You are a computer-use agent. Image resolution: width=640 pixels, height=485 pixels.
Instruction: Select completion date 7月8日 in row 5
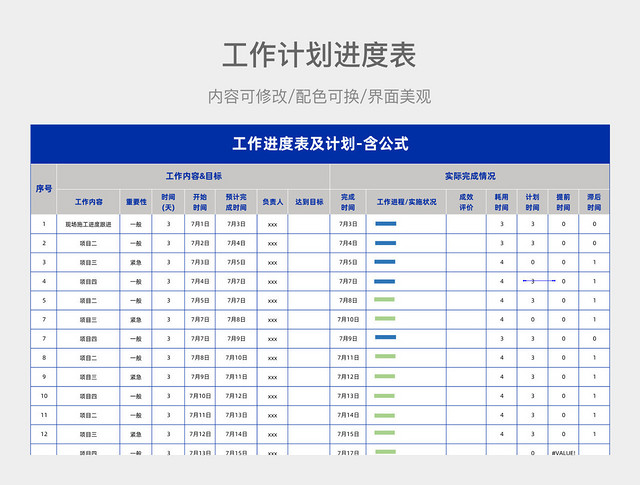348,300
